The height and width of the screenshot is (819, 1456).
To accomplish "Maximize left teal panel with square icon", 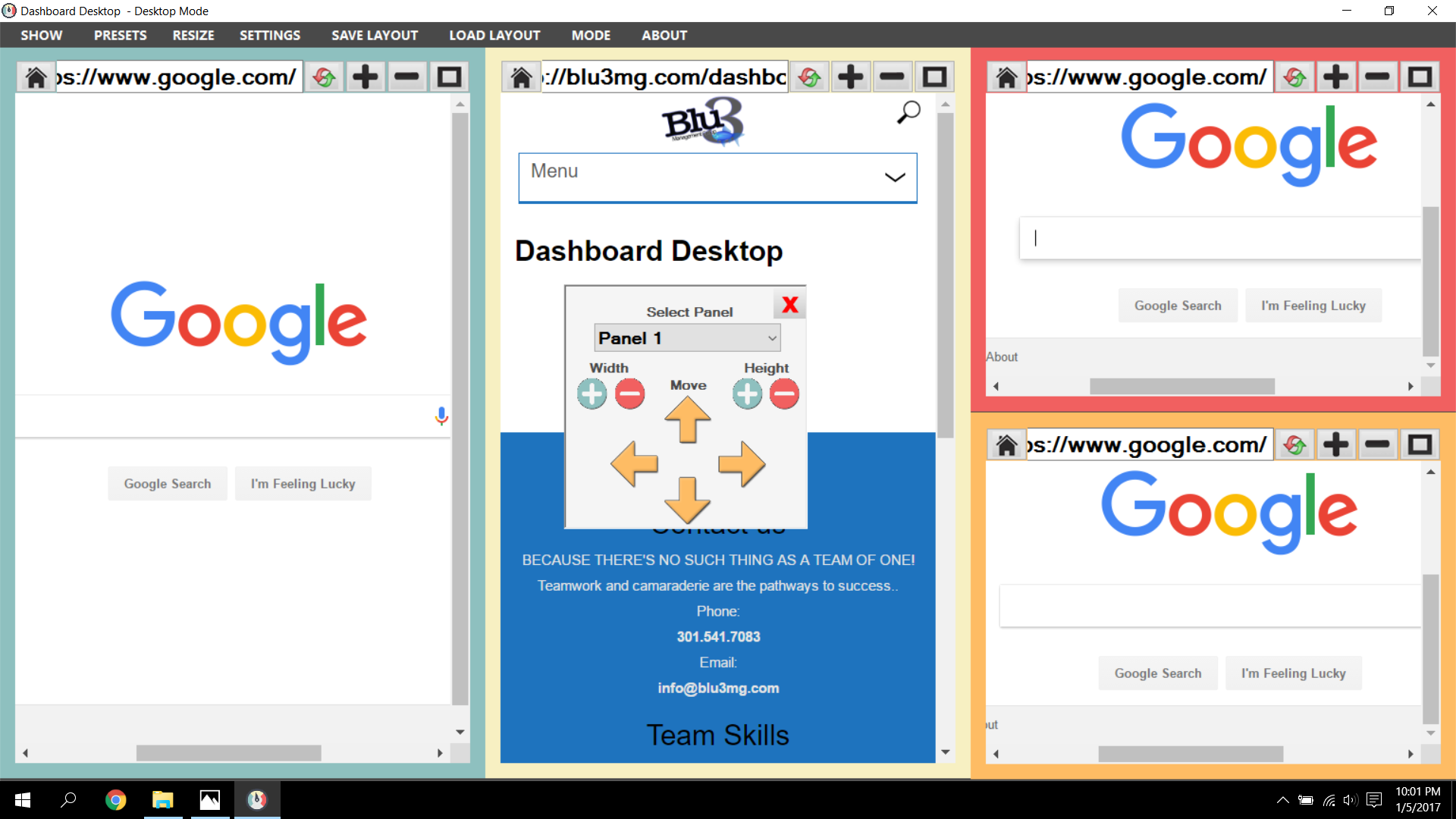I will pos(449,77).
